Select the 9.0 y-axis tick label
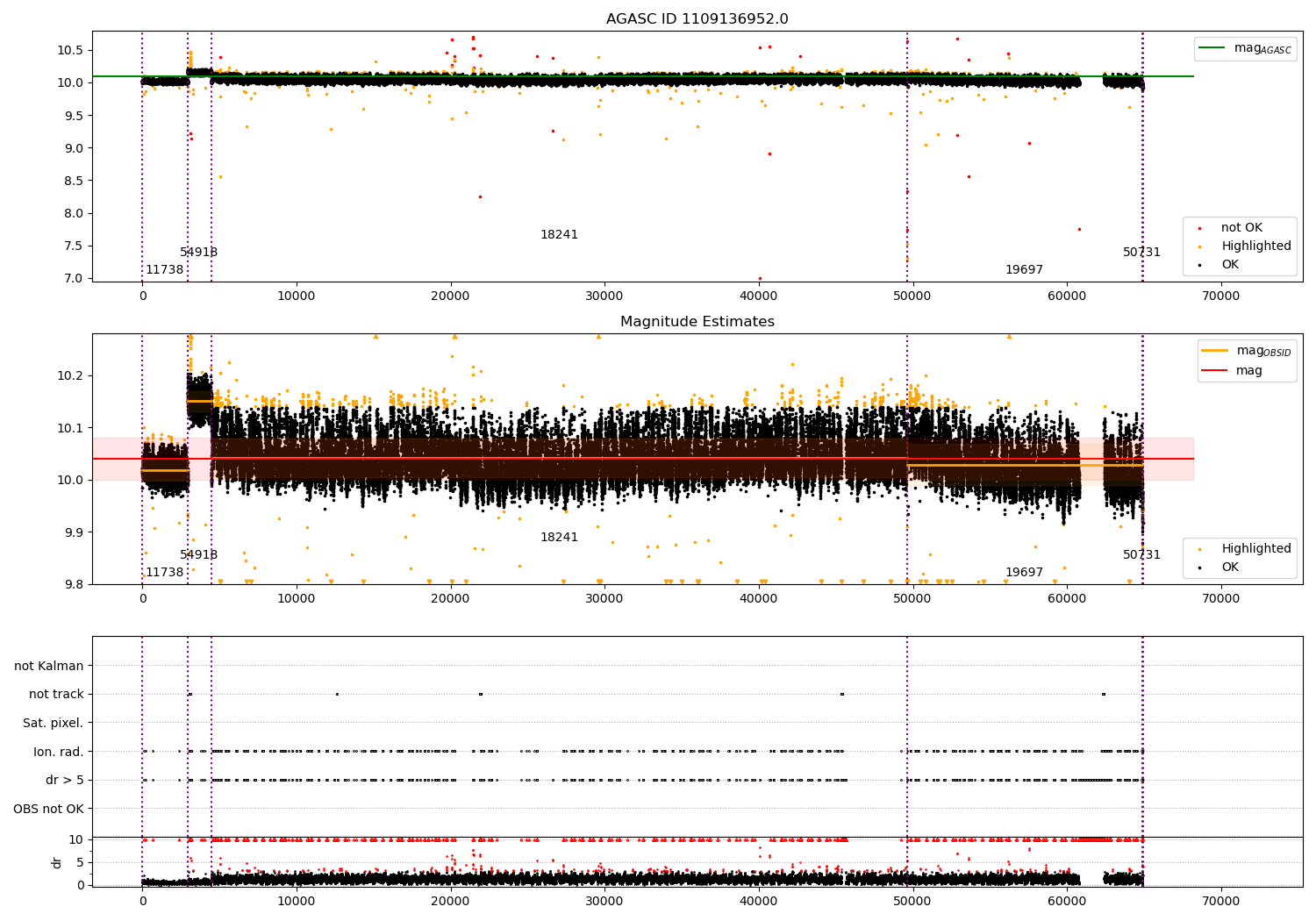 pos(75,148)
